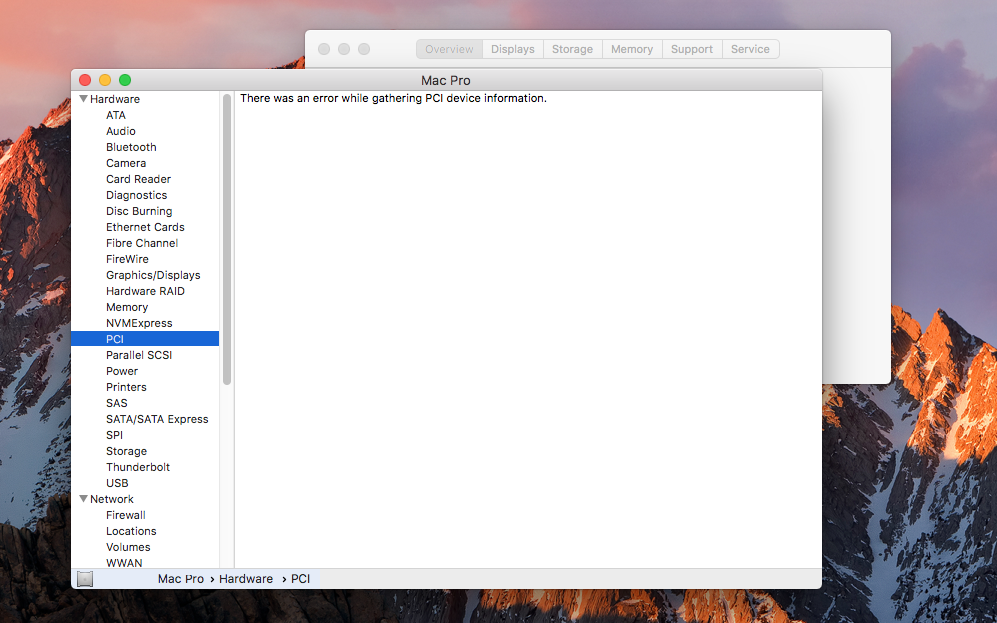
Task: Click Hardware in the path bar
Action: (245, 578)
